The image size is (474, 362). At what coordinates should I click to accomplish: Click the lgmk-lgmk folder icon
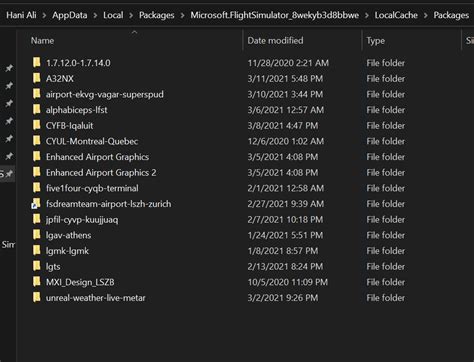[x=37, y=250]
